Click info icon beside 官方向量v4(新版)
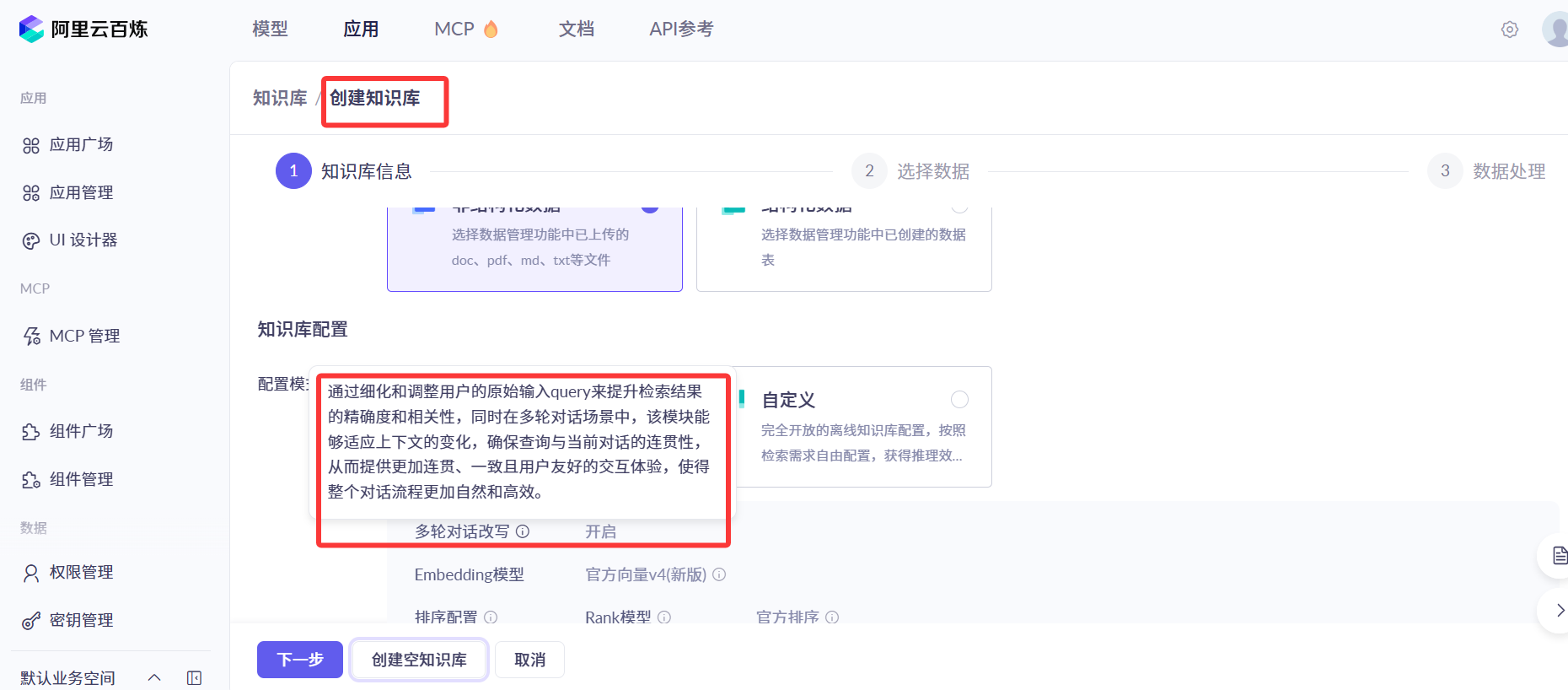 (719, 574)
